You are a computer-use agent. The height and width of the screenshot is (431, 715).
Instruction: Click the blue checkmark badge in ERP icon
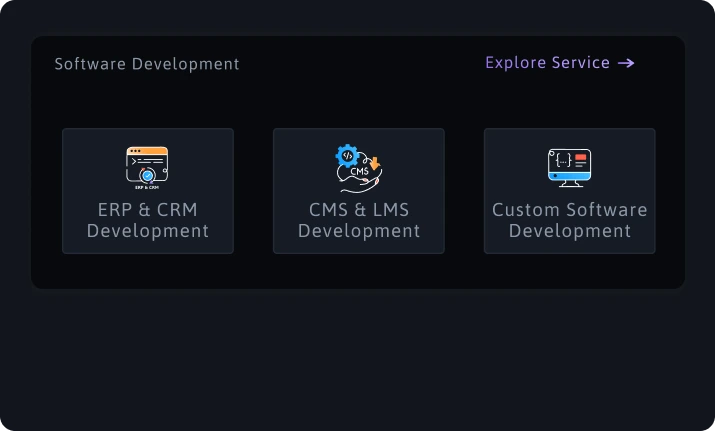click(147, 175)
